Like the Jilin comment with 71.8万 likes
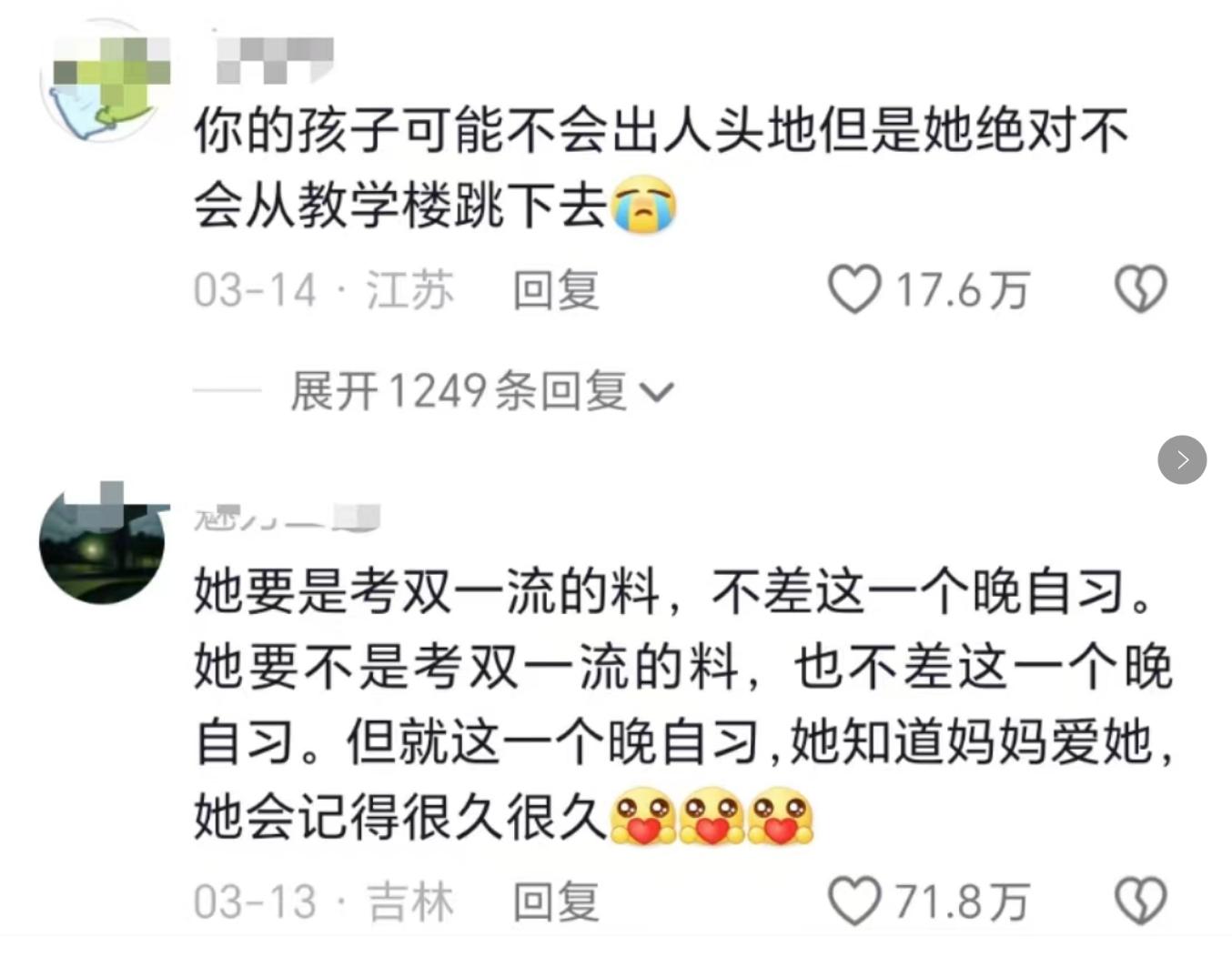Viewport: 1232px width, 977px height. click(854, 901)
